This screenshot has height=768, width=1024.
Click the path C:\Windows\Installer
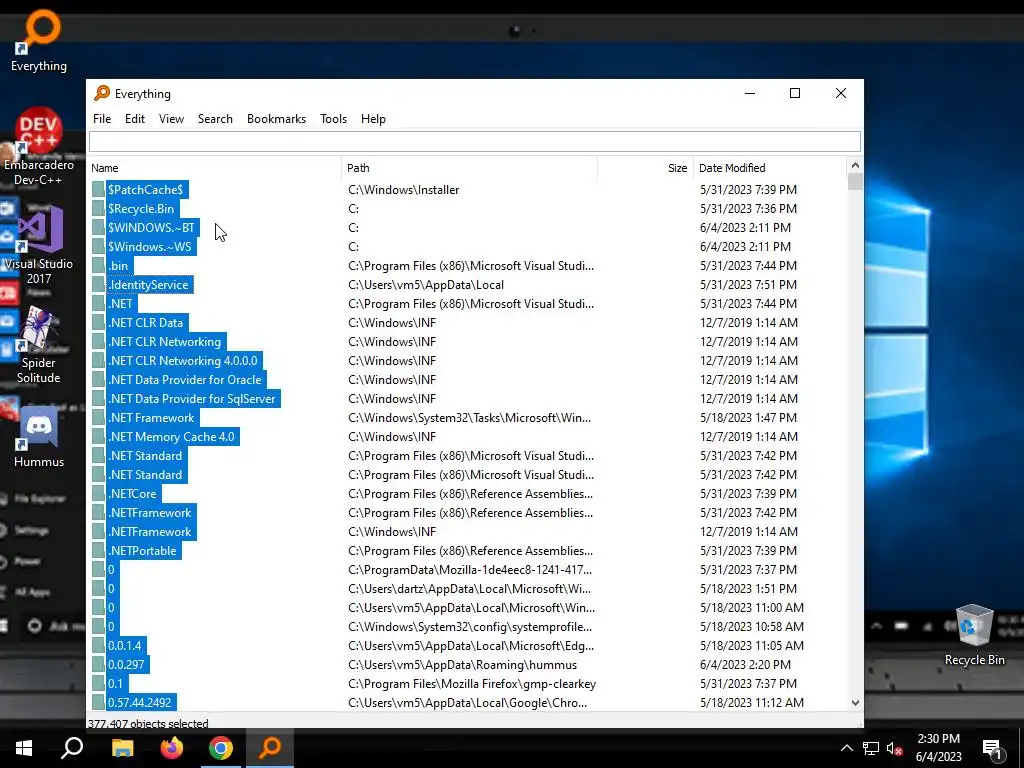point(404,190)
